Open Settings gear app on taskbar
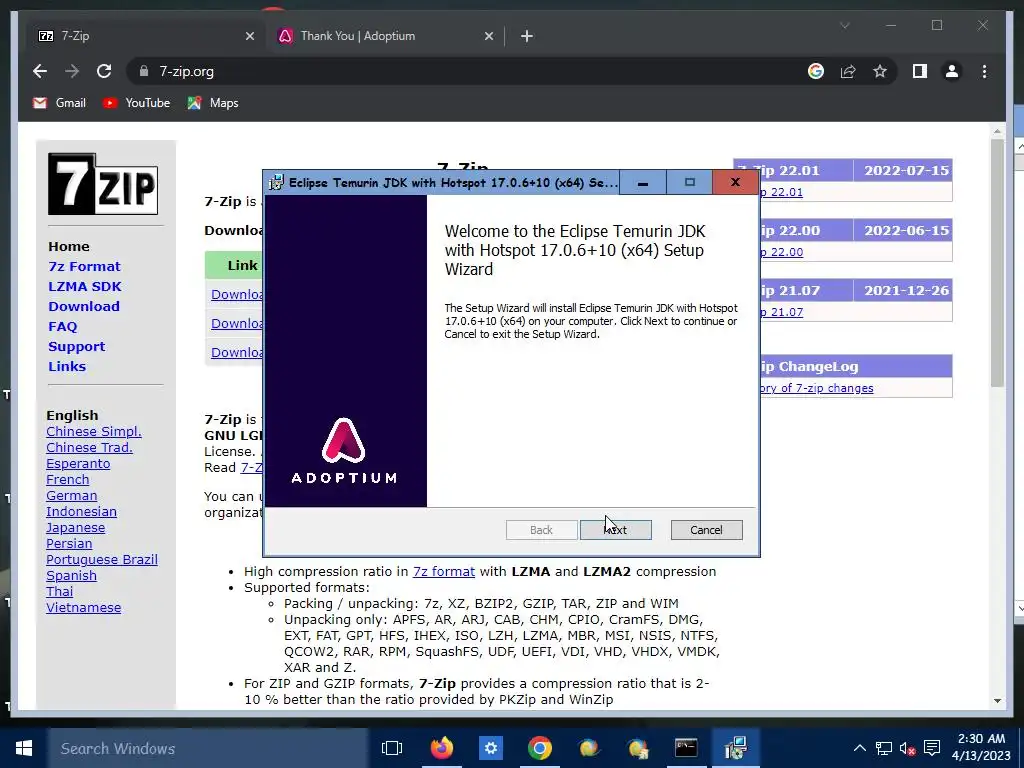The height and width of the screenshot is (768, 1024). [x=490, y=748]
